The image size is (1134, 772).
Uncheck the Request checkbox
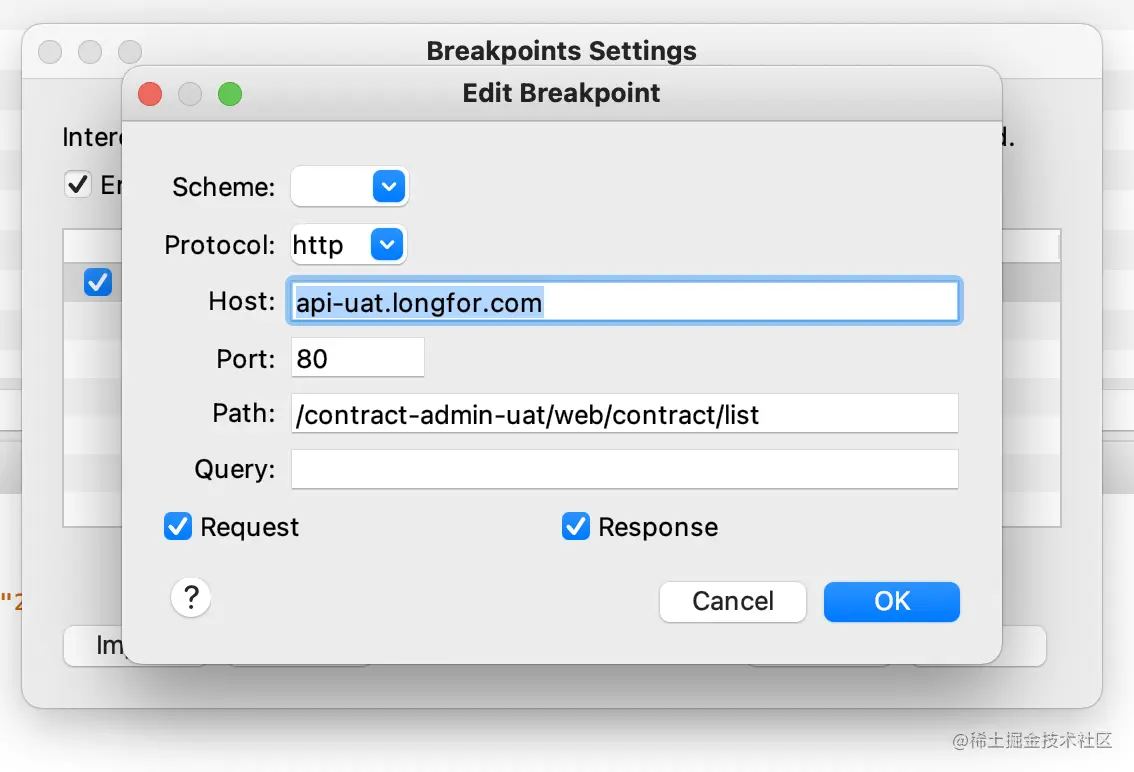[x=178, y=527]
